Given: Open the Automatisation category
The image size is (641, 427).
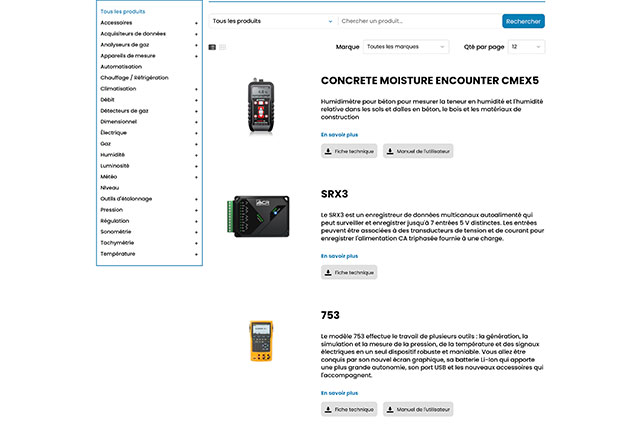Looking at the screenshot, I should [121, 67].
